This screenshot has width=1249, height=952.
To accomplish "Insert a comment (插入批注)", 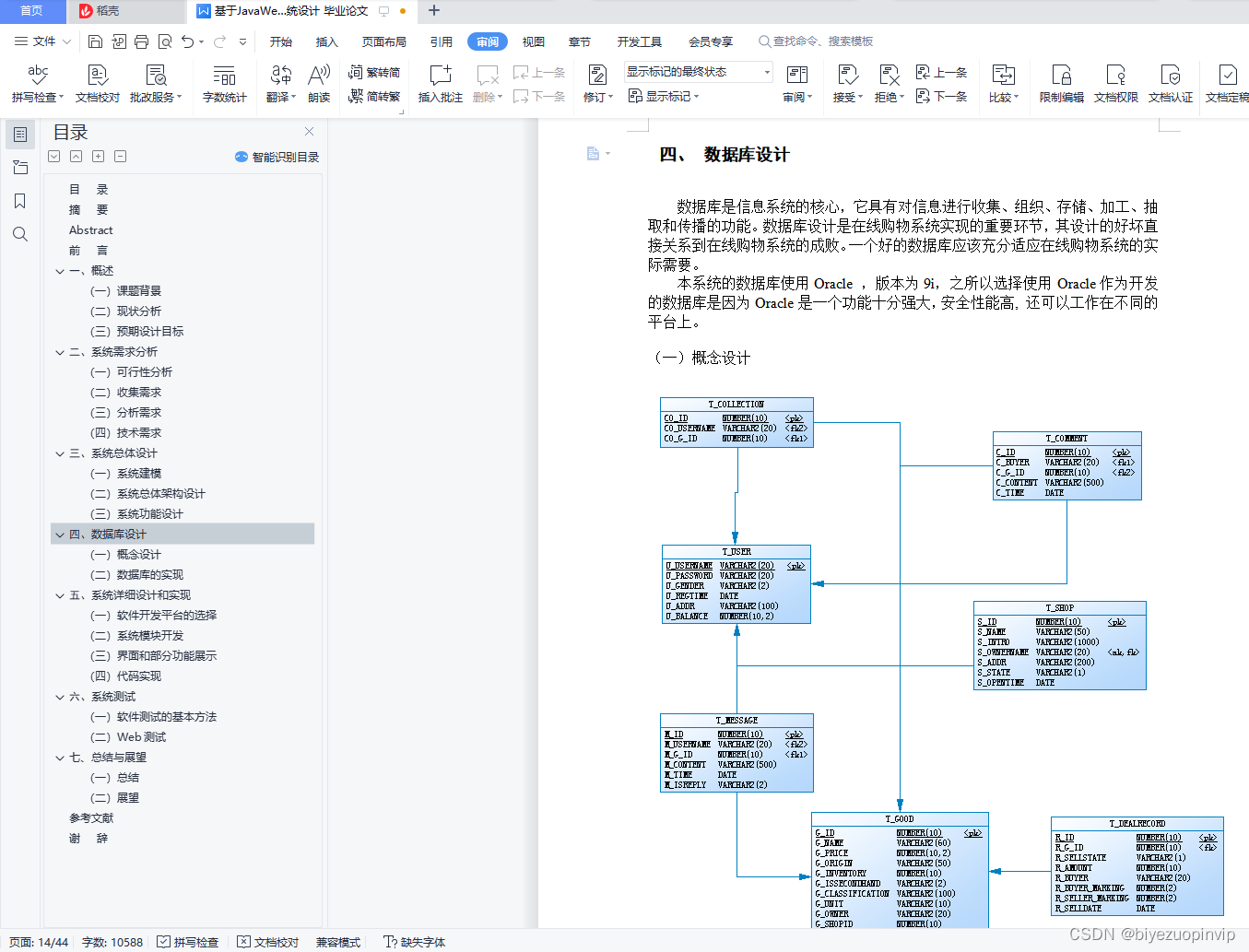I will click(x=441, y=83).
